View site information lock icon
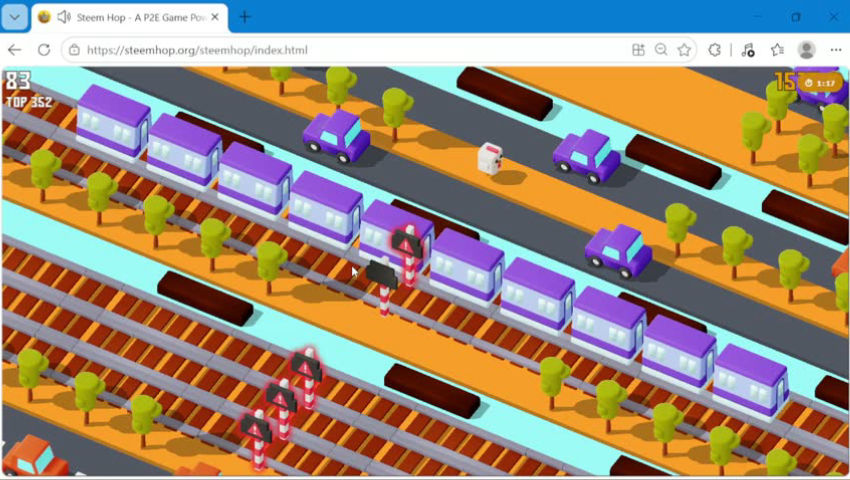 [74, 50]
